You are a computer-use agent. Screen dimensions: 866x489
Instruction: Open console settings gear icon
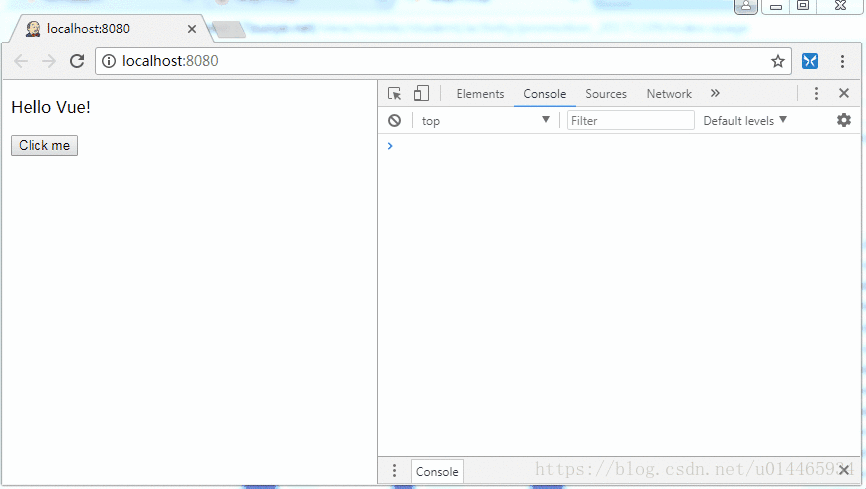(843, 120)
